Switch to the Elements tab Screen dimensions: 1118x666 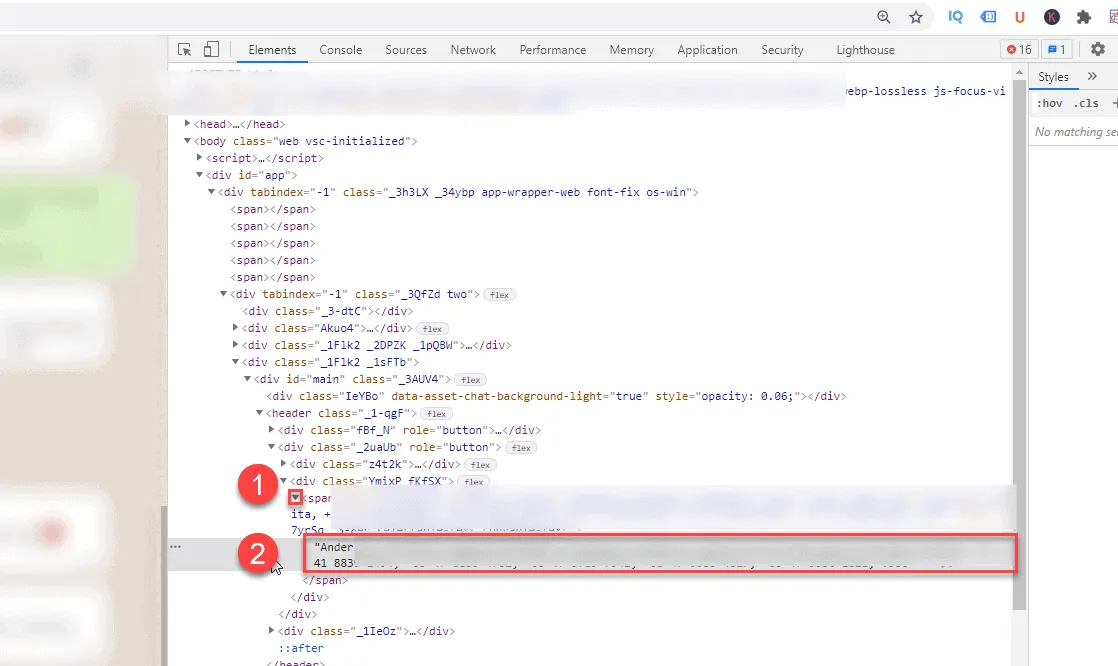click(x=272, y=50)
